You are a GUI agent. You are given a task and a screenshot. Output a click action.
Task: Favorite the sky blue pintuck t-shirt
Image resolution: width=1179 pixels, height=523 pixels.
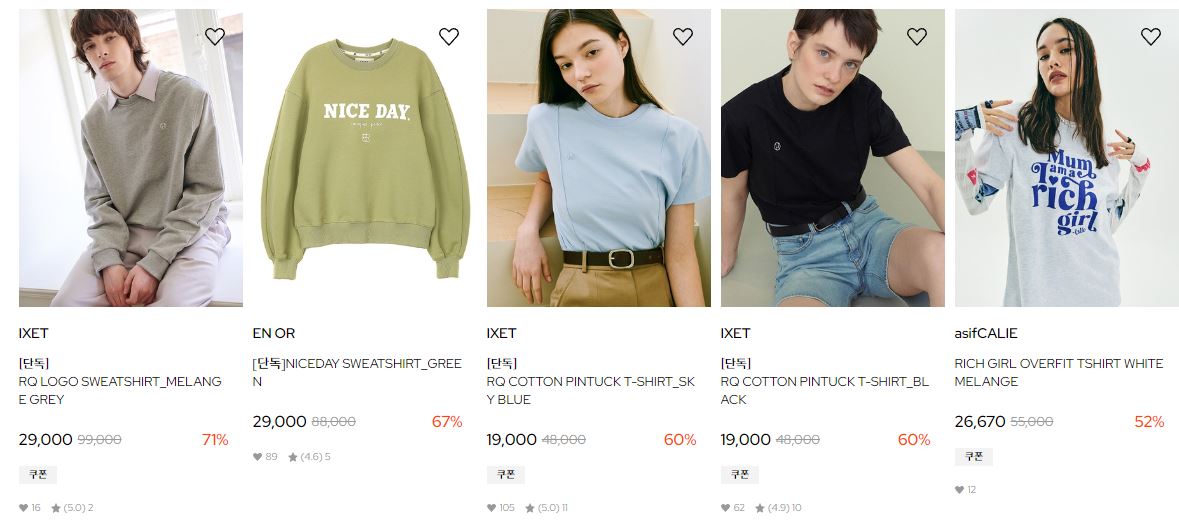point(683,36)
